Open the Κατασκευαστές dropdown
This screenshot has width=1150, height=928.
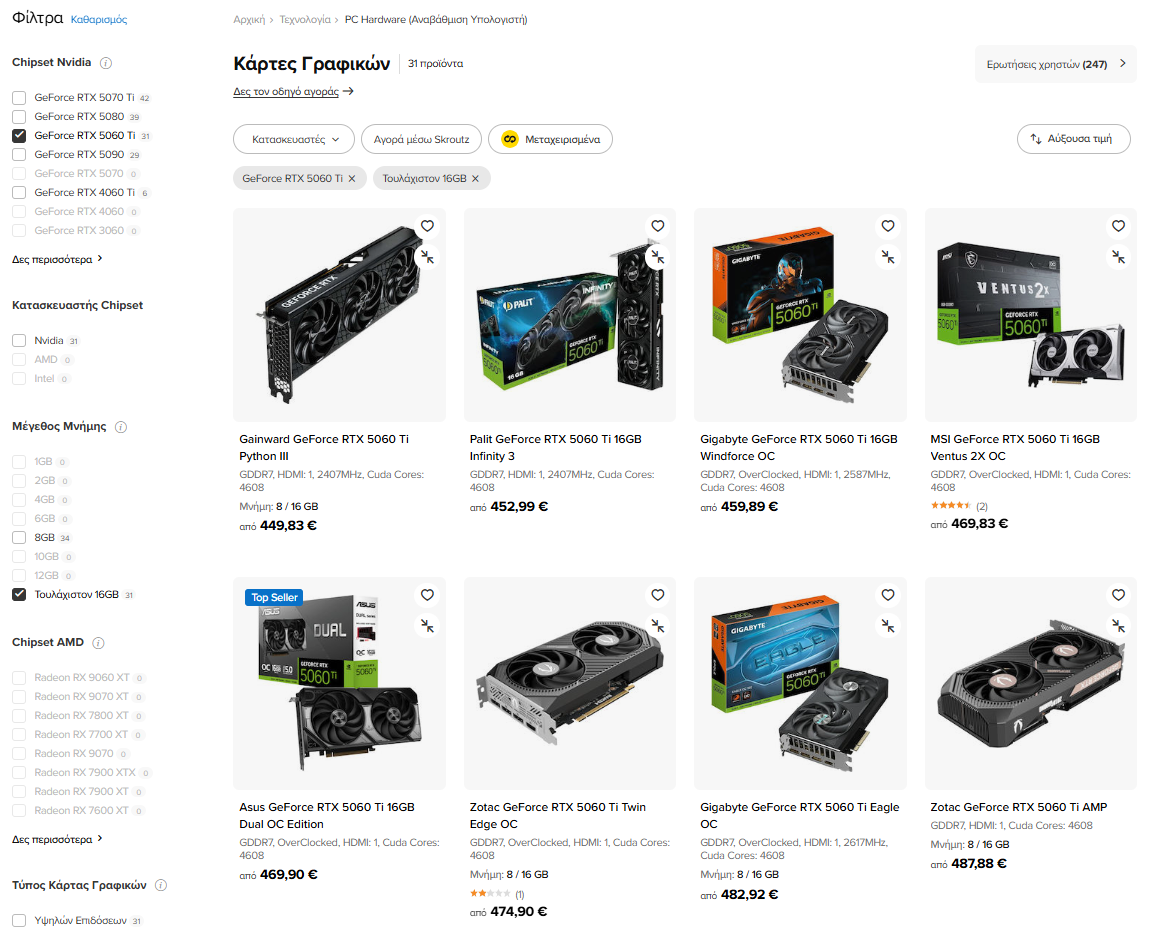[x=294, y=139]
